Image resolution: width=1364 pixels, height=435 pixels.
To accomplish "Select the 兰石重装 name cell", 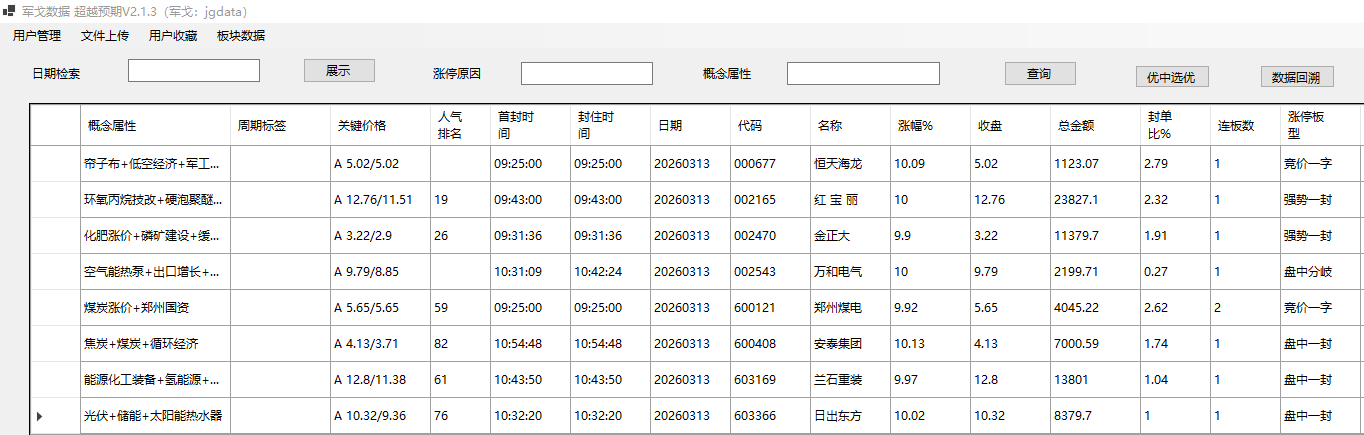I will [850, 380].
